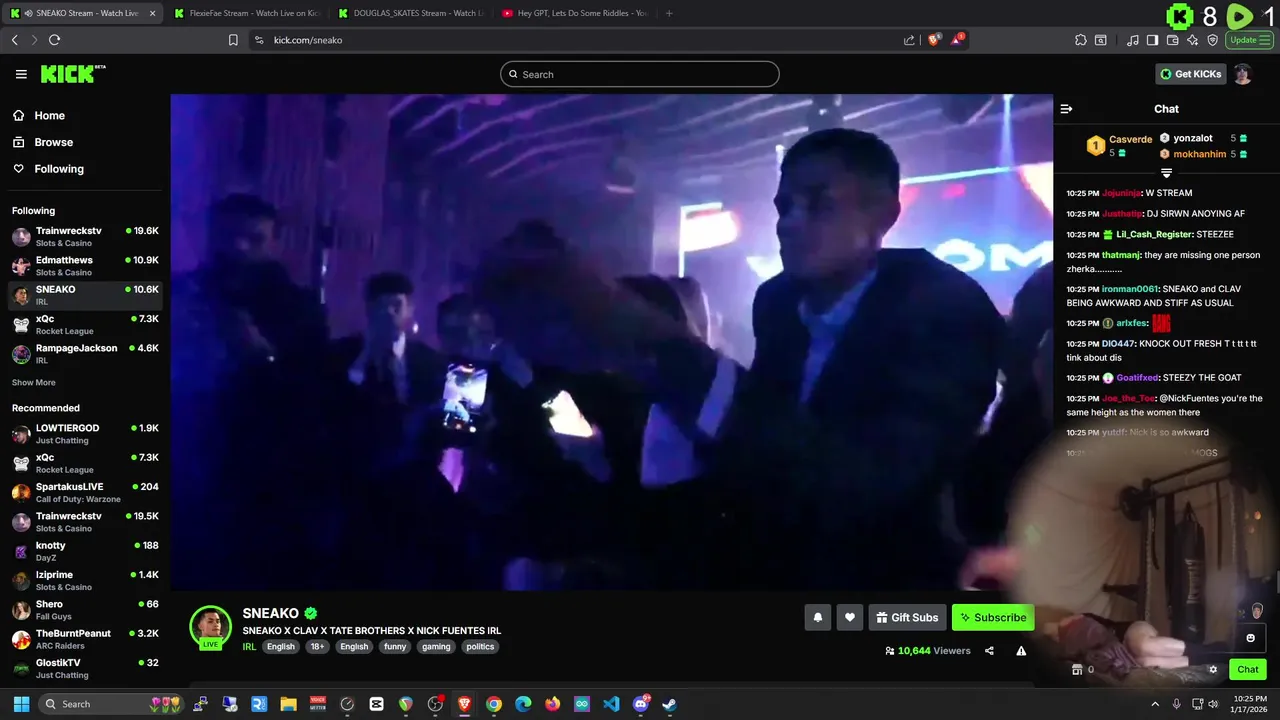Open the Brave Rewards triangle icon
Image resolution: width=1280 pixels, height=720 pixels.
click(x=958, y=40)
